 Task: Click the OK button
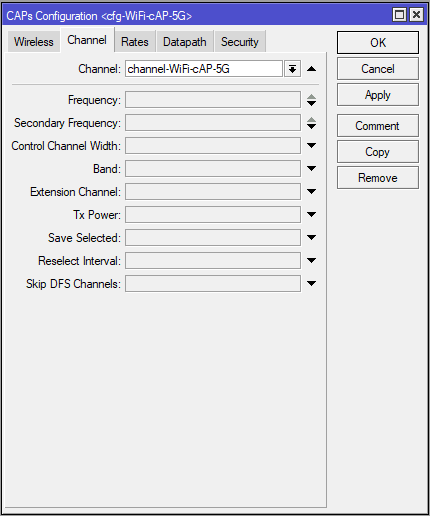click(378, 42)
